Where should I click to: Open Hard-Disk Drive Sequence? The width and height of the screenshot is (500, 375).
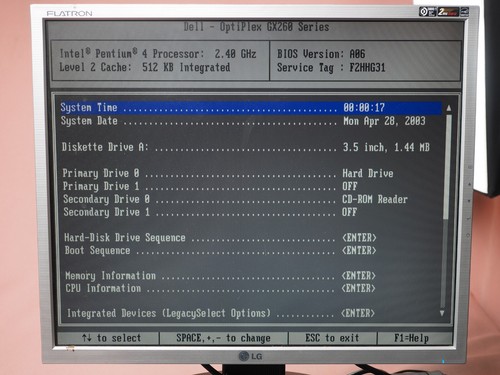[220, 238]
